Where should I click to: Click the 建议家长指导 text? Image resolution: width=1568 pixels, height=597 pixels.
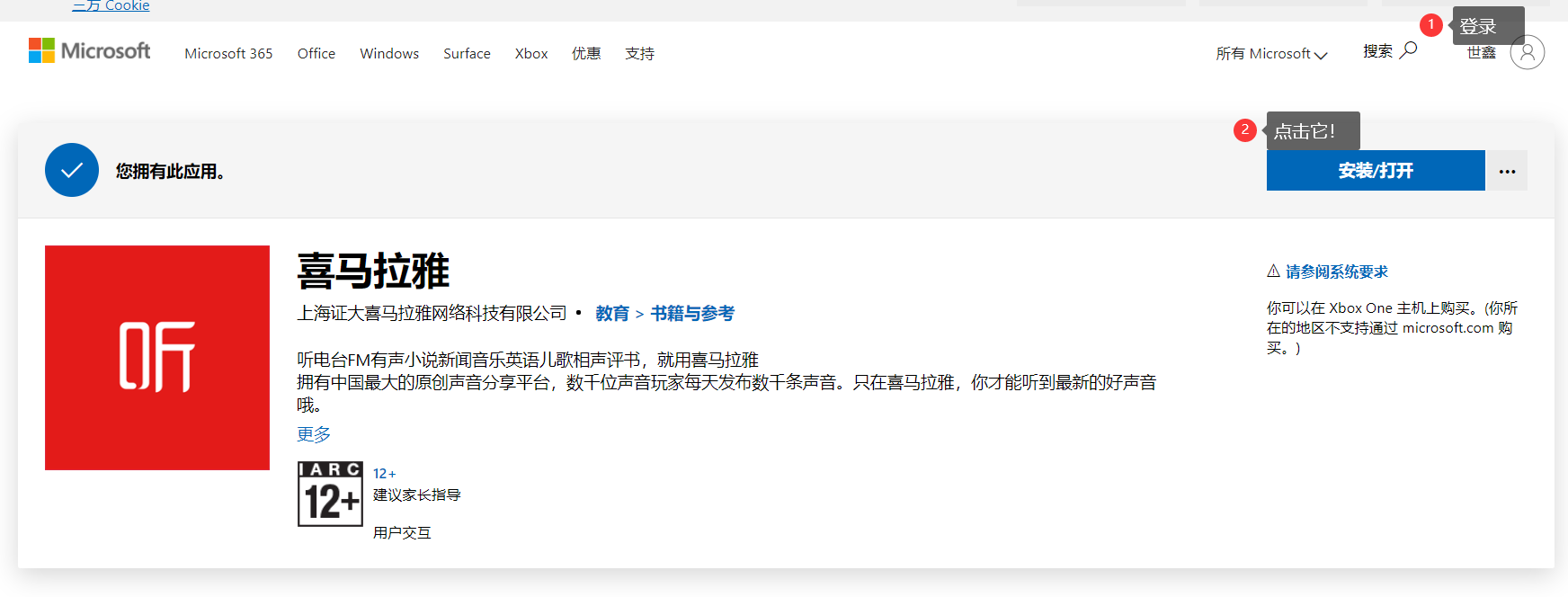[x=417, y=495]
